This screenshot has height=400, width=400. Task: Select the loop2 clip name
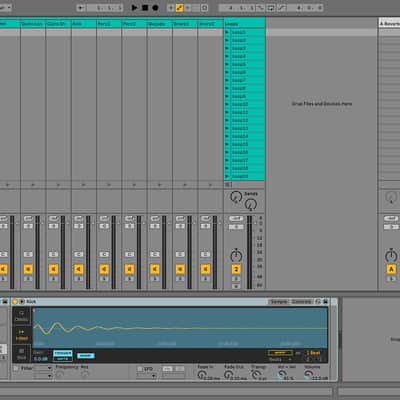click(239, 40)
